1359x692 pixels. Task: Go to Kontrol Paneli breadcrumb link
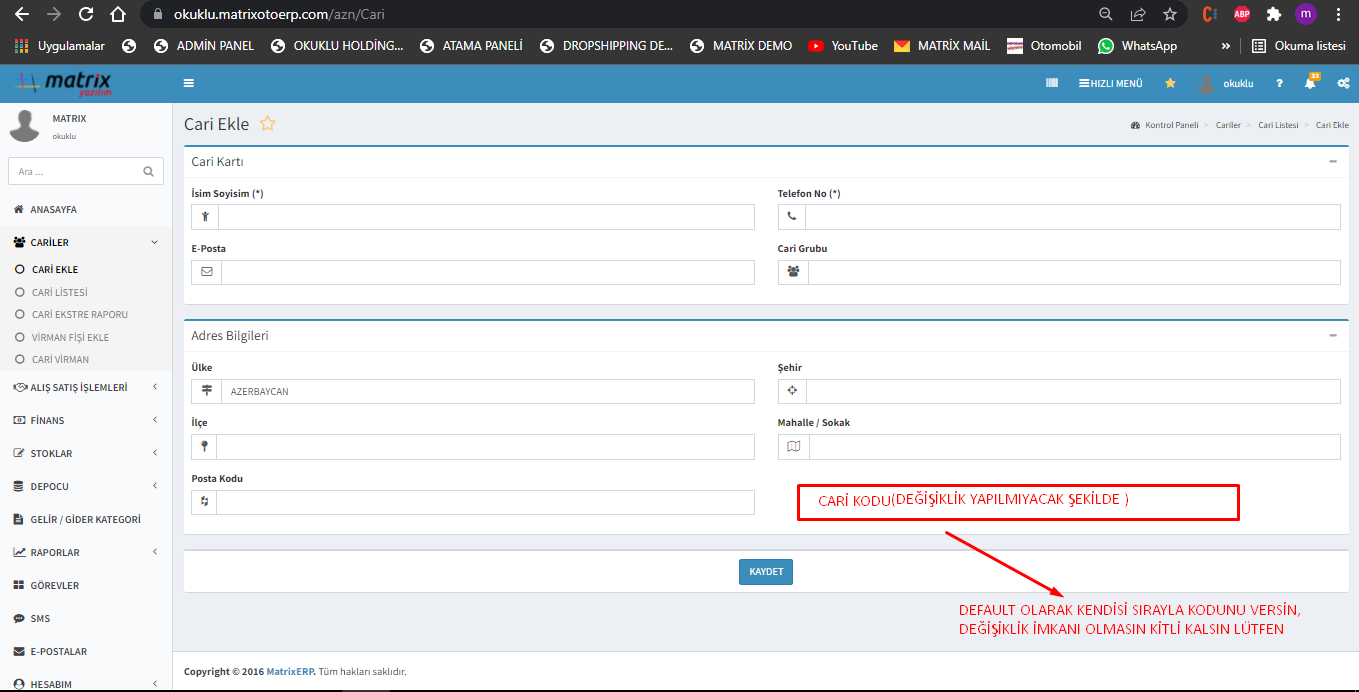click(1170, 125)
